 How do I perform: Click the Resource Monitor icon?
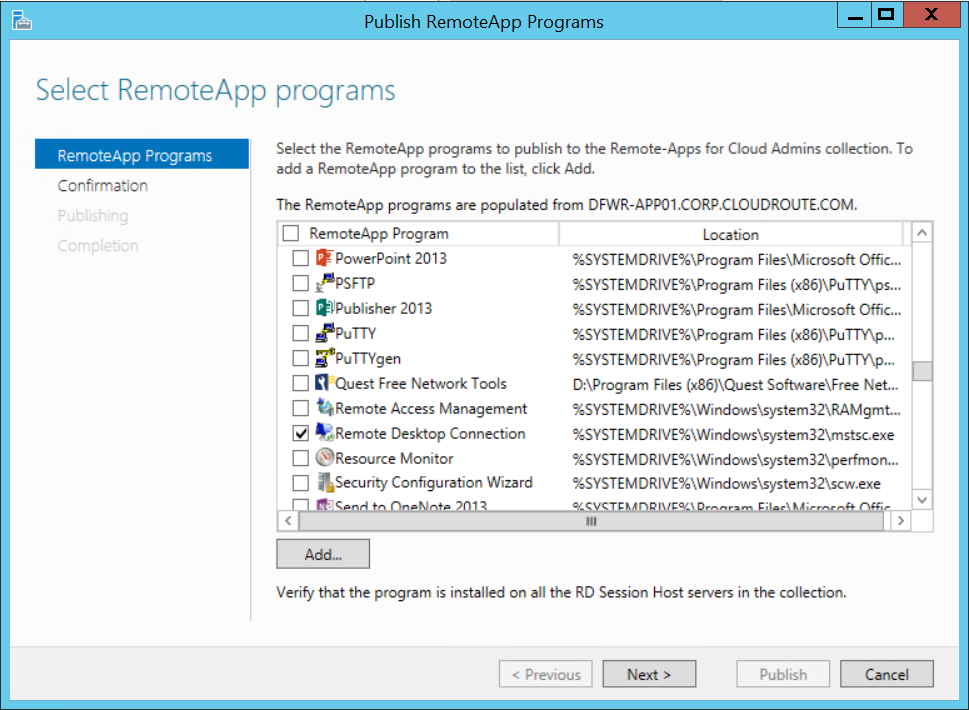click(x=324, y=458)
